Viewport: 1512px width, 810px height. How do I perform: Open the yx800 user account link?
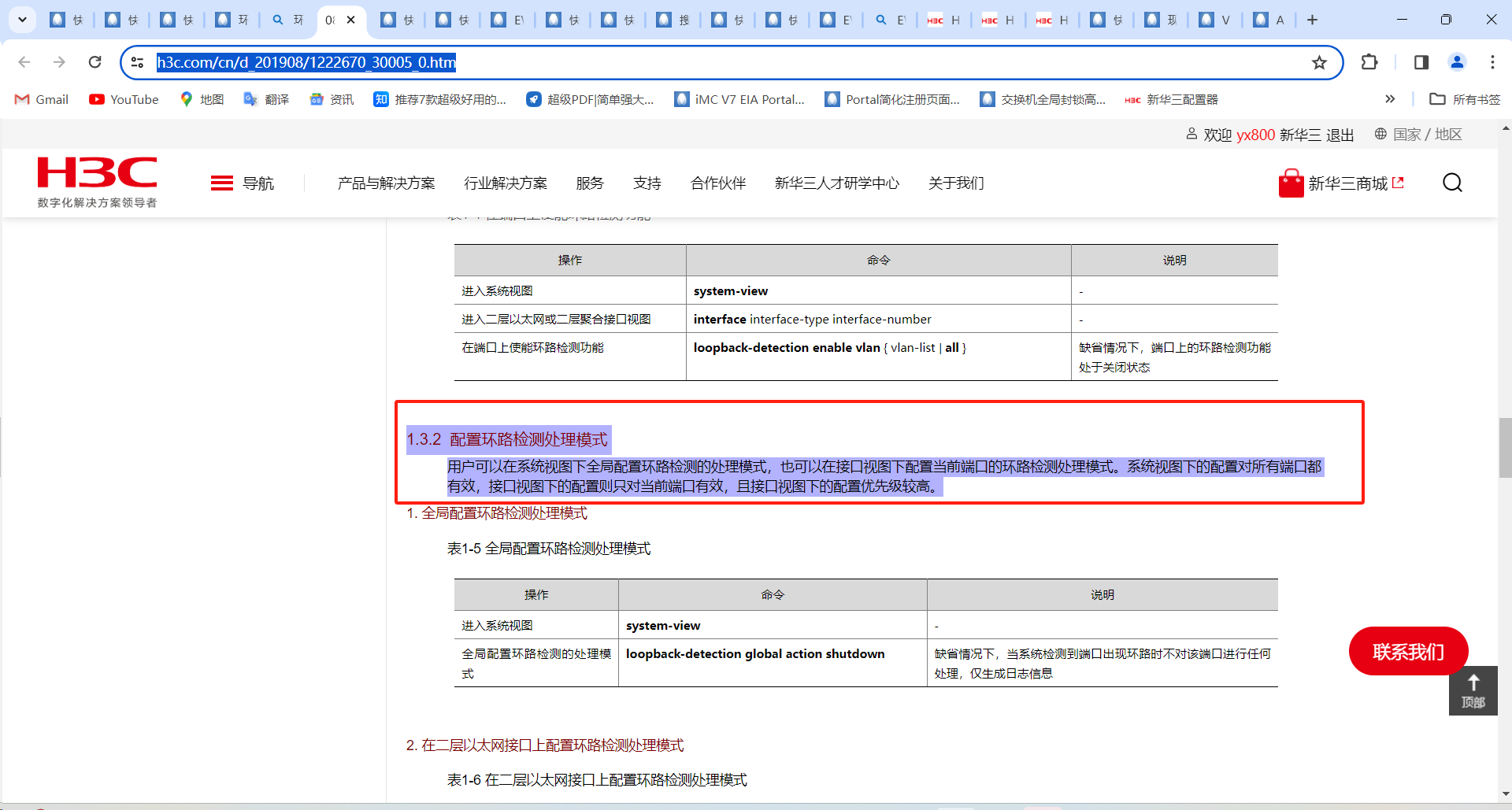click(1255, 135)
